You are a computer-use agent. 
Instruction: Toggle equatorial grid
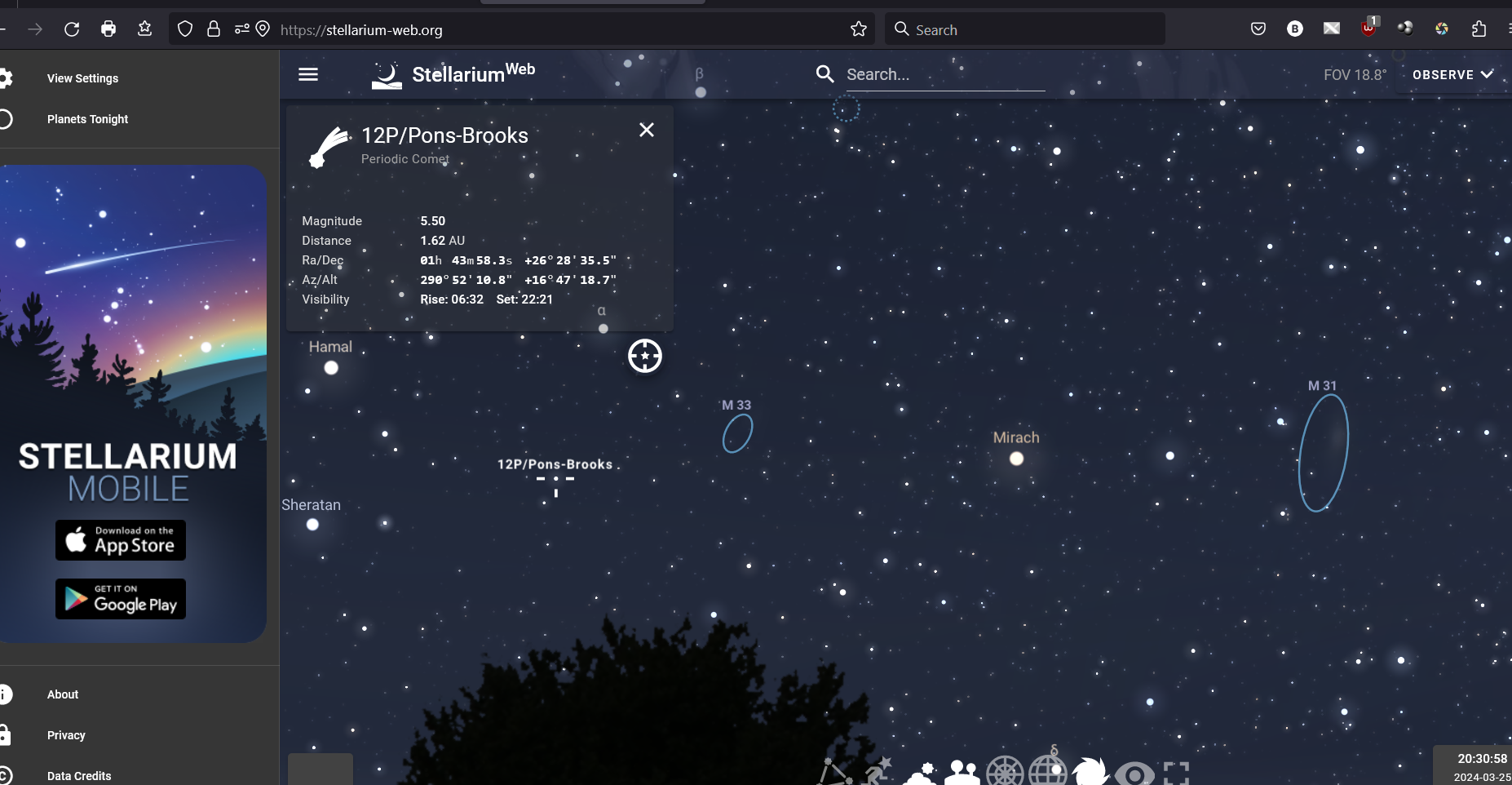[x=1047, y=772]
